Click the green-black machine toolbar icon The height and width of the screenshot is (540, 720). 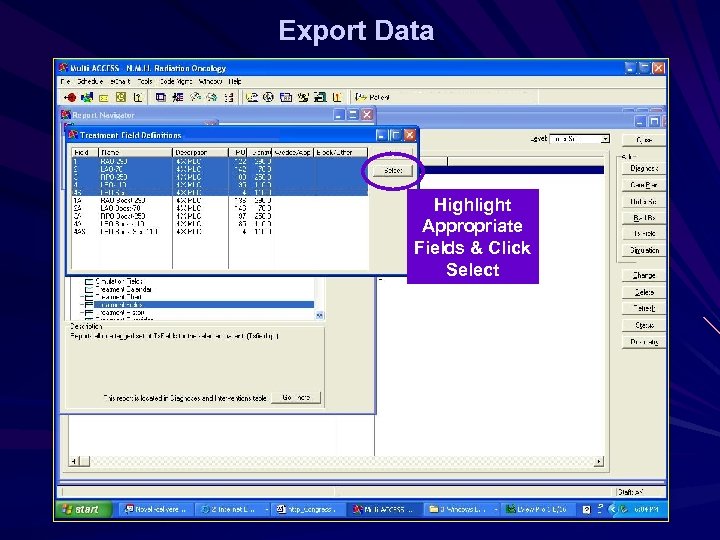click(x=320, y=97)
